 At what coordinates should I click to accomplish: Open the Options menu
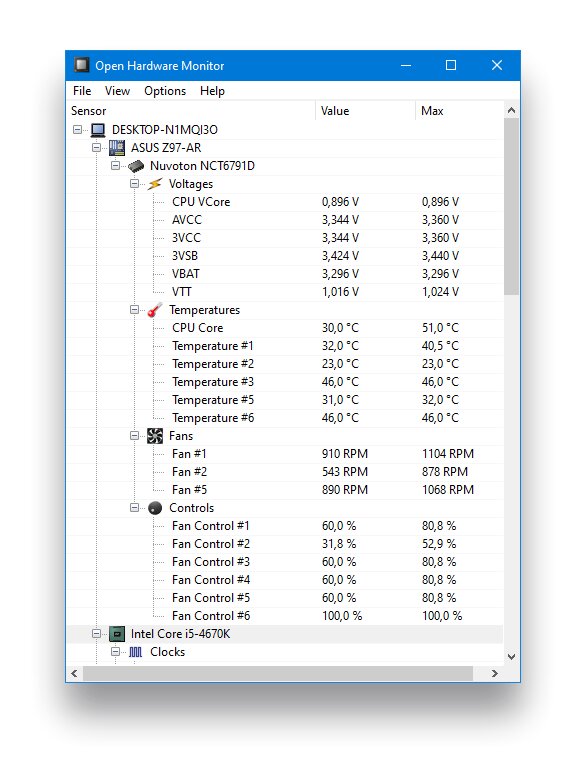[x=165, y=91]
